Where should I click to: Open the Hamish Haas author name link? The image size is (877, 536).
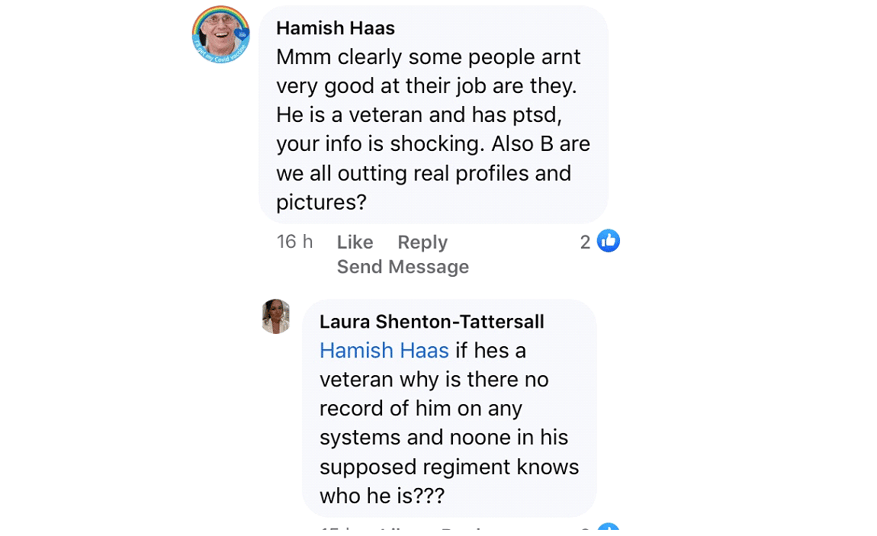[x=335, y=28]
